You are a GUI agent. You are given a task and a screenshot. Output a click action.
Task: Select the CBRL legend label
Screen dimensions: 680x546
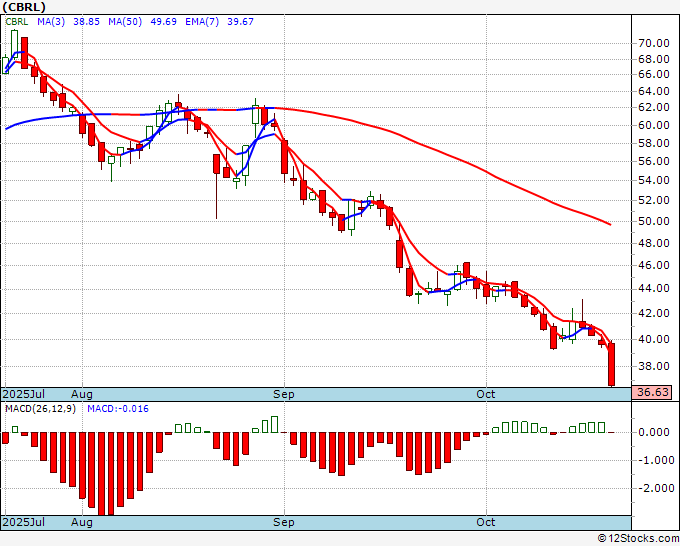click(17, 22)
